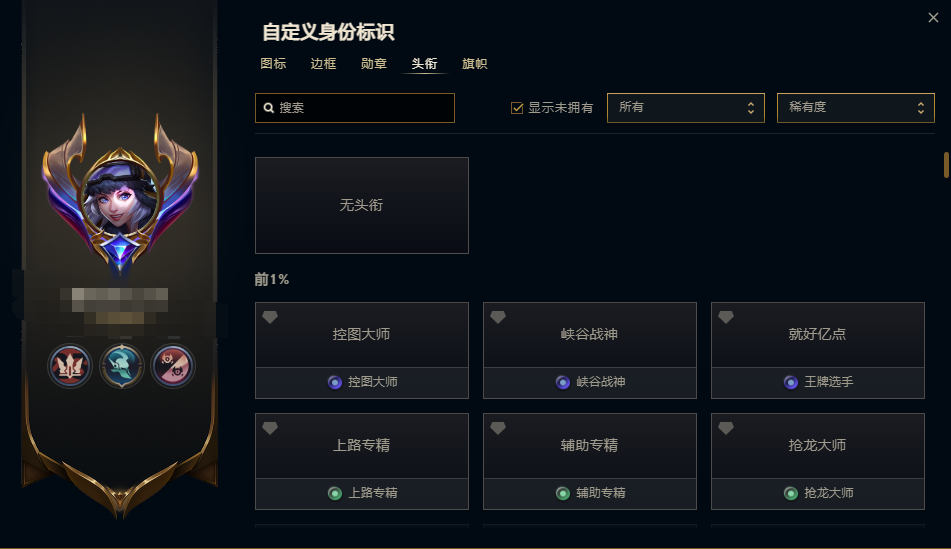Click the summoner avatar with winged crest
This screenshot has width=951, height=549.
pos(120,194)
